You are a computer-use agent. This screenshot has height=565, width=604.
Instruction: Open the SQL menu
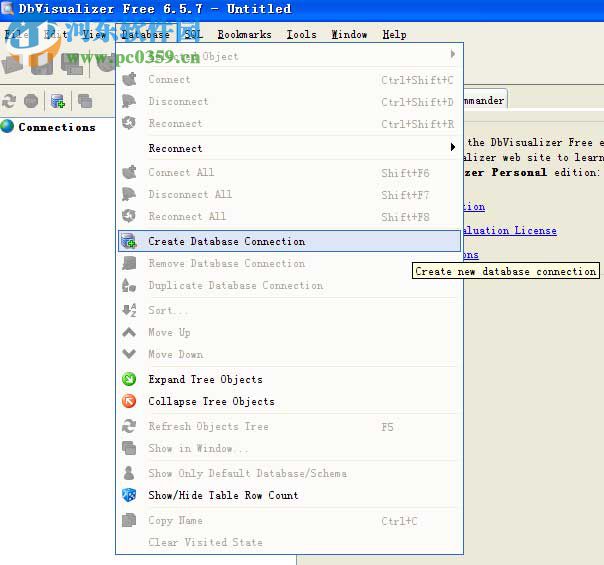point(193,35)
